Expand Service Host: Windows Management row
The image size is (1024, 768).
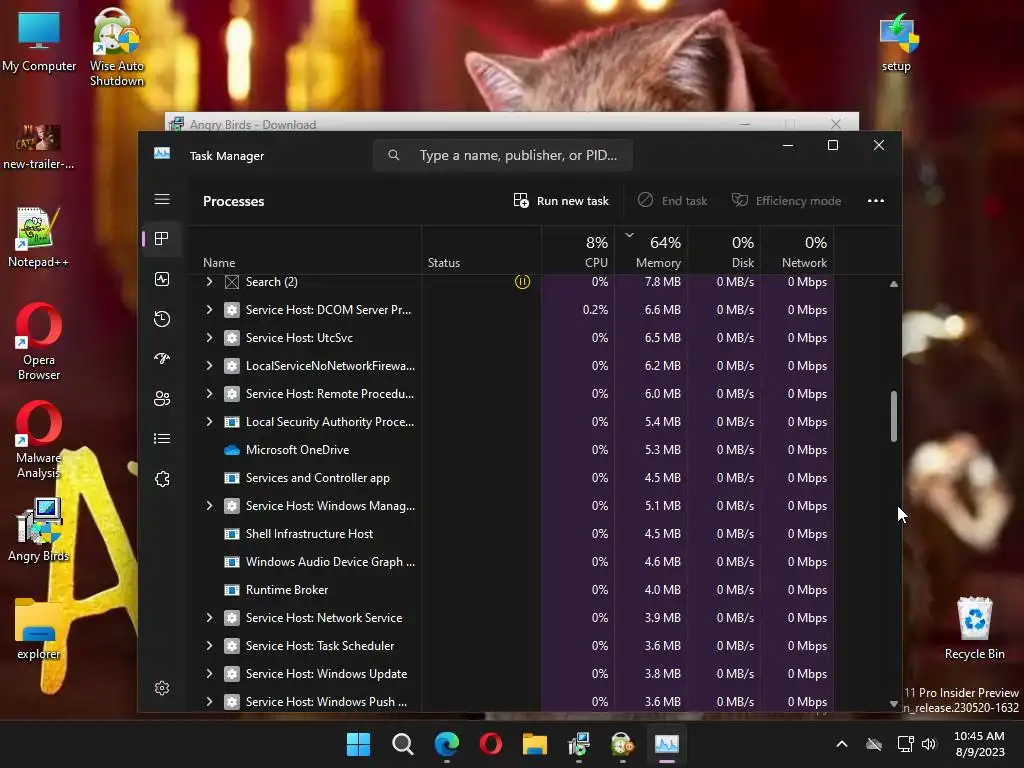point(209,505)
